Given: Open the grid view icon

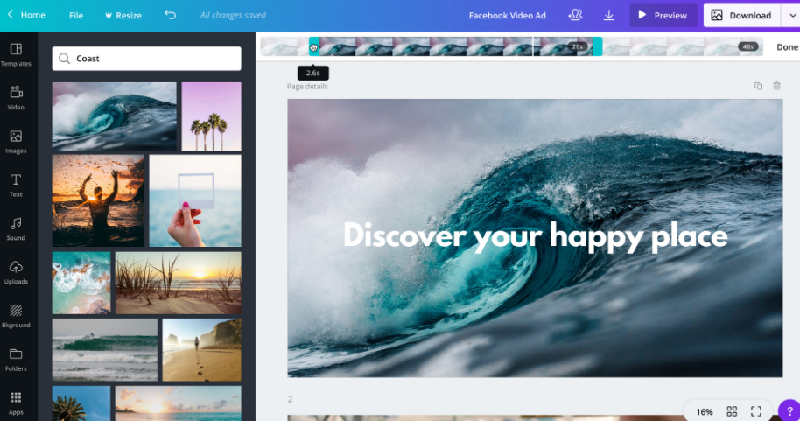Looking at the screenshot, I should 732,411.
